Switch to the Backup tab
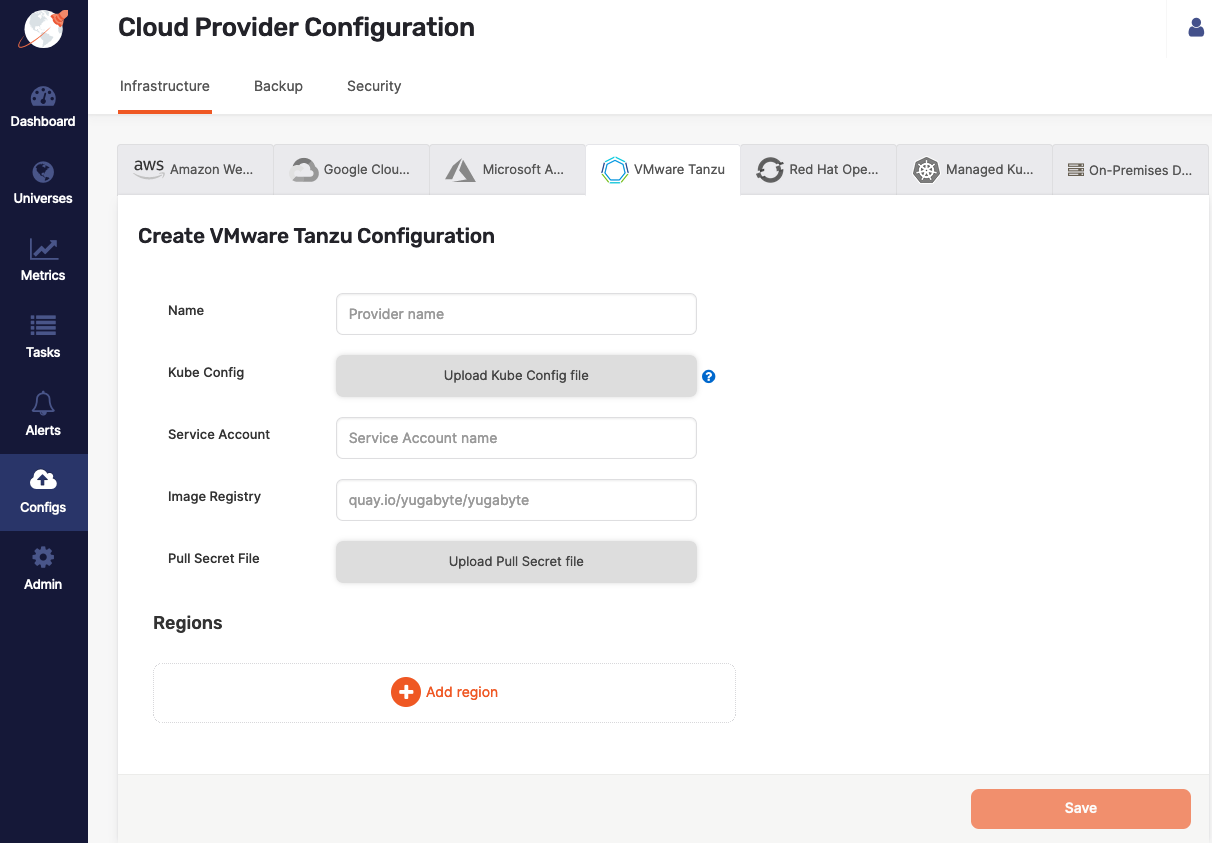The image size is (1212, 843). click(x=278, y=86)
